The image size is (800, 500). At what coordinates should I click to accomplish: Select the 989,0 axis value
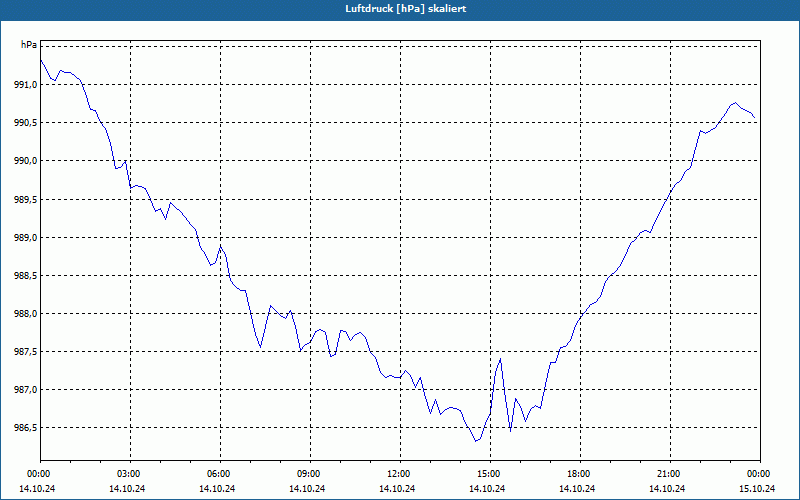tap(26, 238)
